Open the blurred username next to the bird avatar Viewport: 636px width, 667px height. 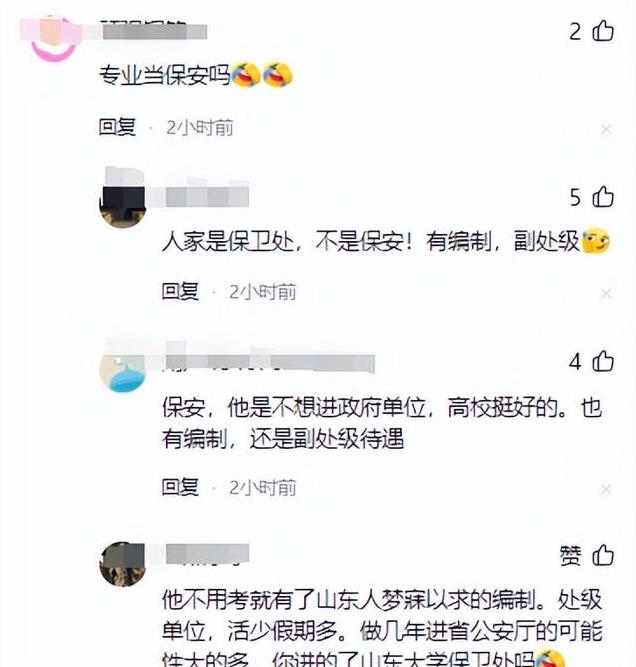[x=270, y=362]
